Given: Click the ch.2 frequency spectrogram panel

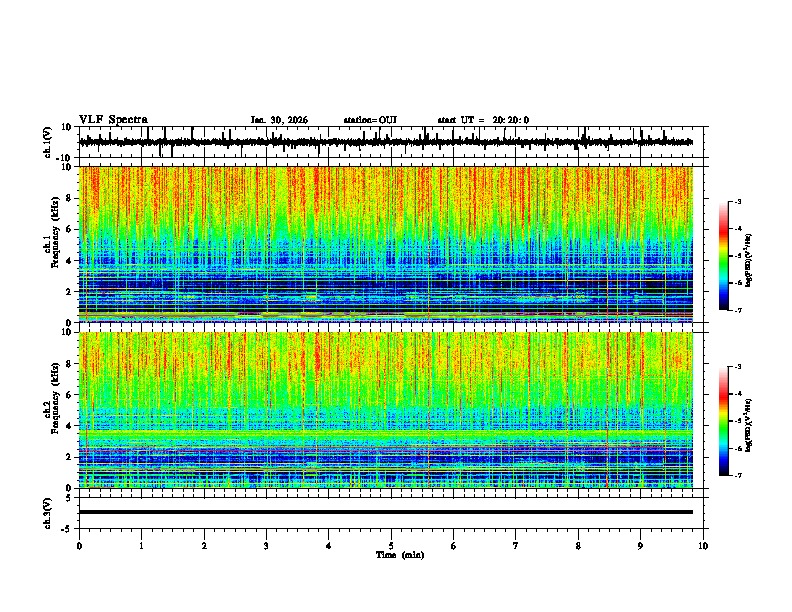Looking at the screenshot, I should [386, 410].
